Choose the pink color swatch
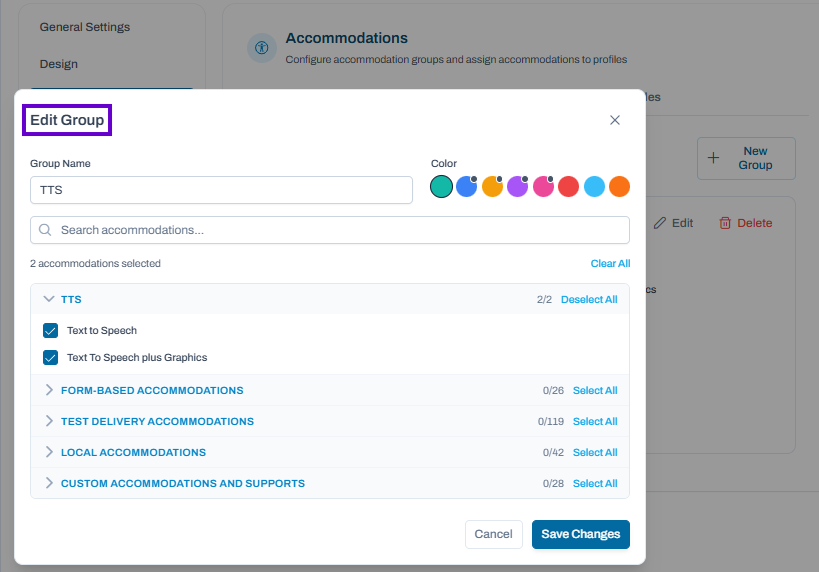This screenshot has height=572, width=819. pyautogui.click(x=543, y=186)
